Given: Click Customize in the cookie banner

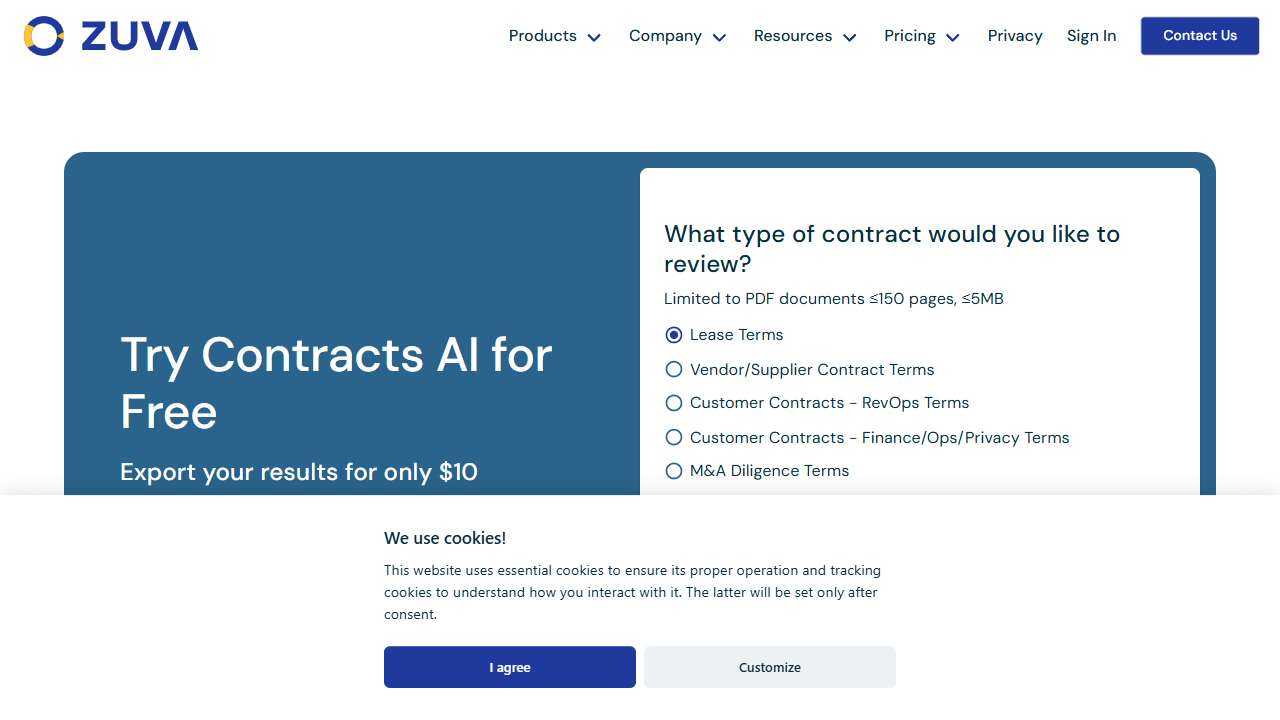Looking at the screenshot, I should (x=770, y=667).
